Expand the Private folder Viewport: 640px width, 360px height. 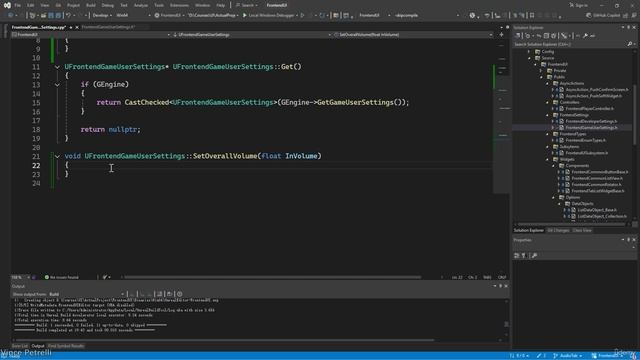point(542,71)
